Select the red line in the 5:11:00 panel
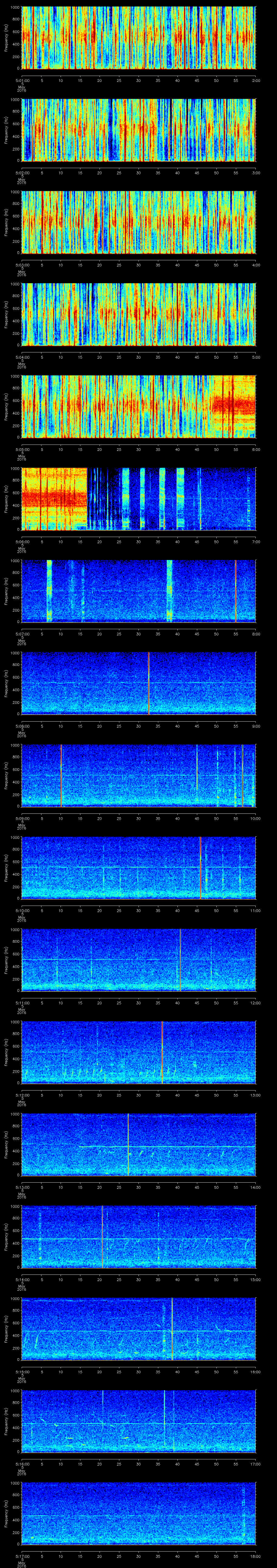The height and width of the screenshot is (1568, 277). click(180, 960)
